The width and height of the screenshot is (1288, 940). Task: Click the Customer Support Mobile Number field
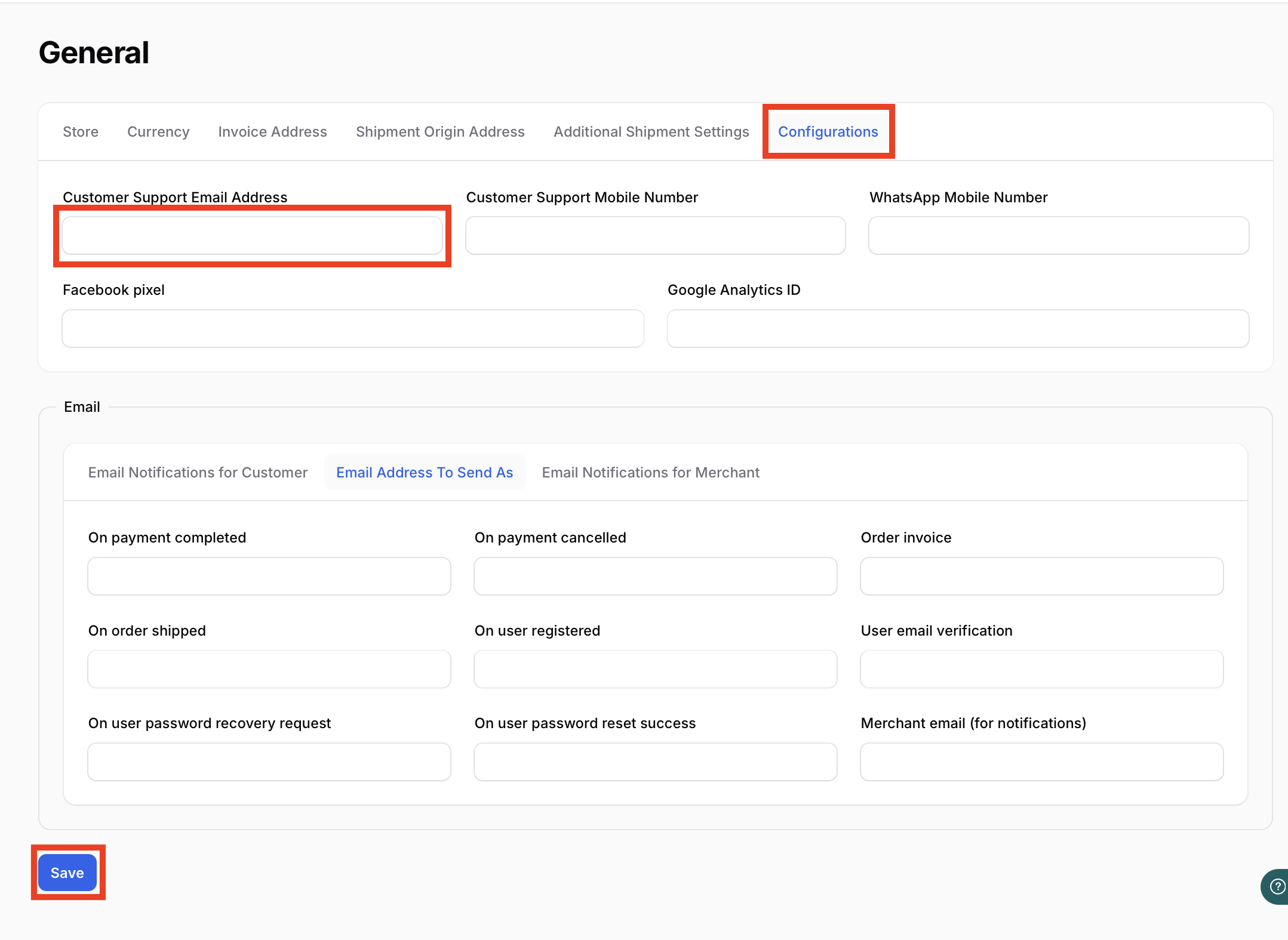[x=655, y=236]
